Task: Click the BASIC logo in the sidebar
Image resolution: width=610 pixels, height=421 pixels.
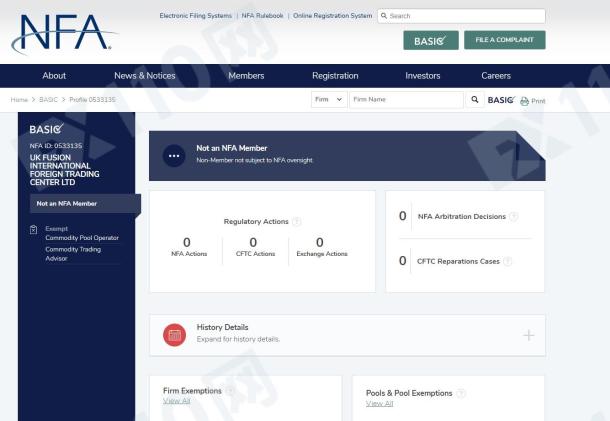Action: 46,128
